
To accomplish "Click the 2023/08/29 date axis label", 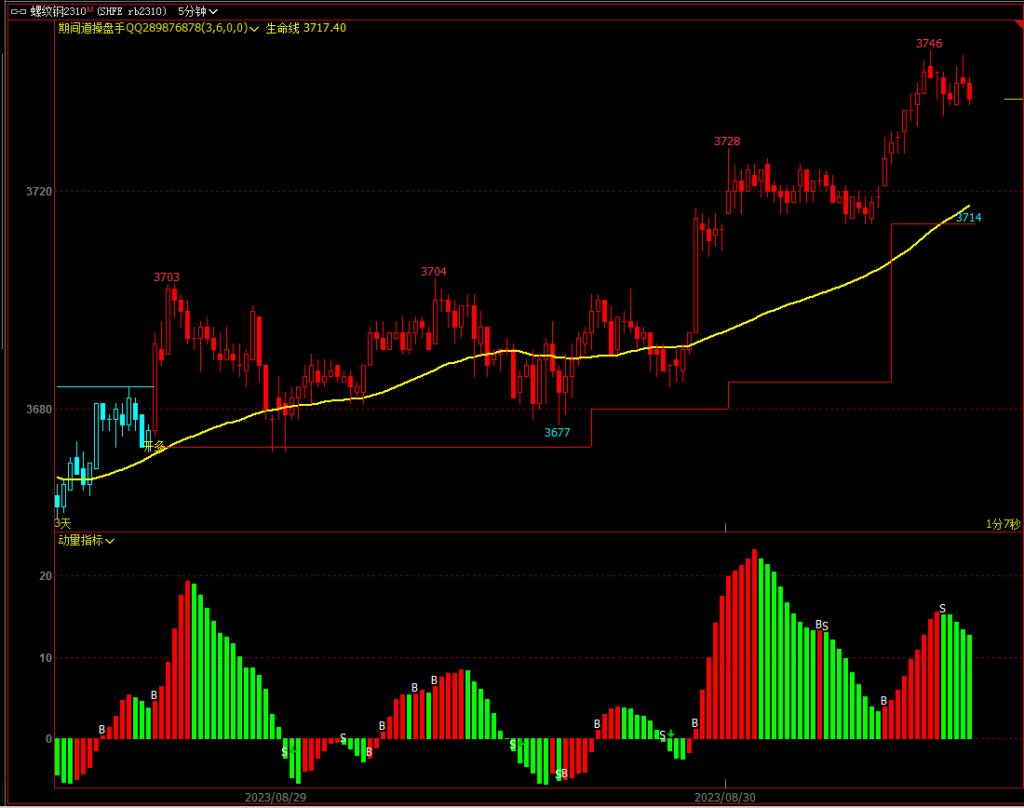I will [x=275, y=797].
